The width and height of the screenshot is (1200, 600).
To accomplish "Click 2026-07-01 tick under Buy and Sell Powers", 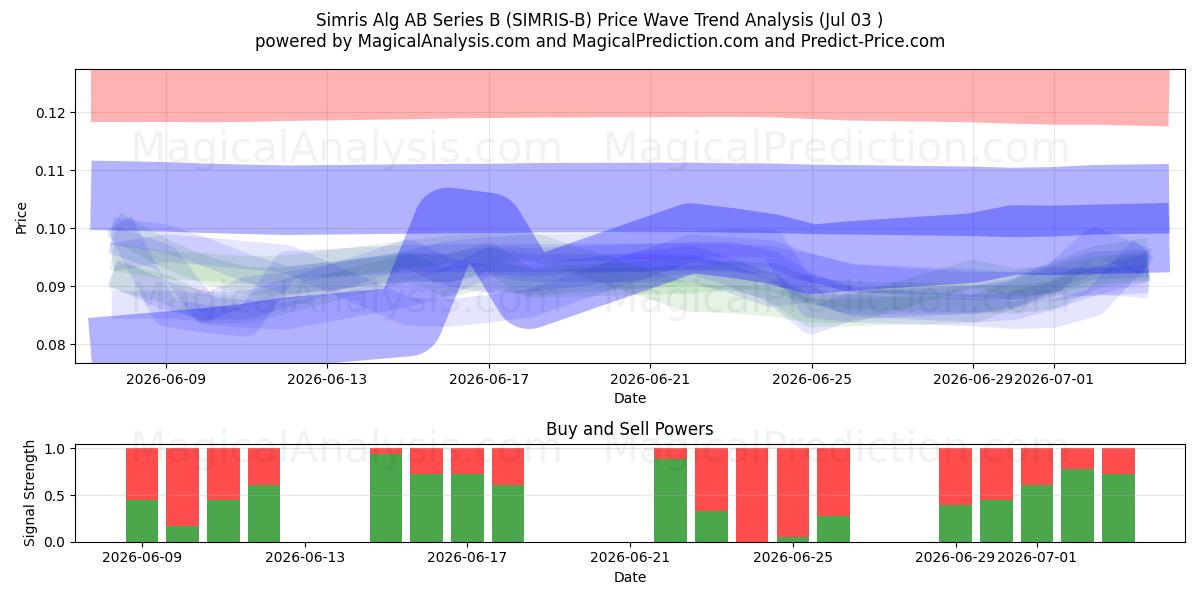I will point(1037,558).
